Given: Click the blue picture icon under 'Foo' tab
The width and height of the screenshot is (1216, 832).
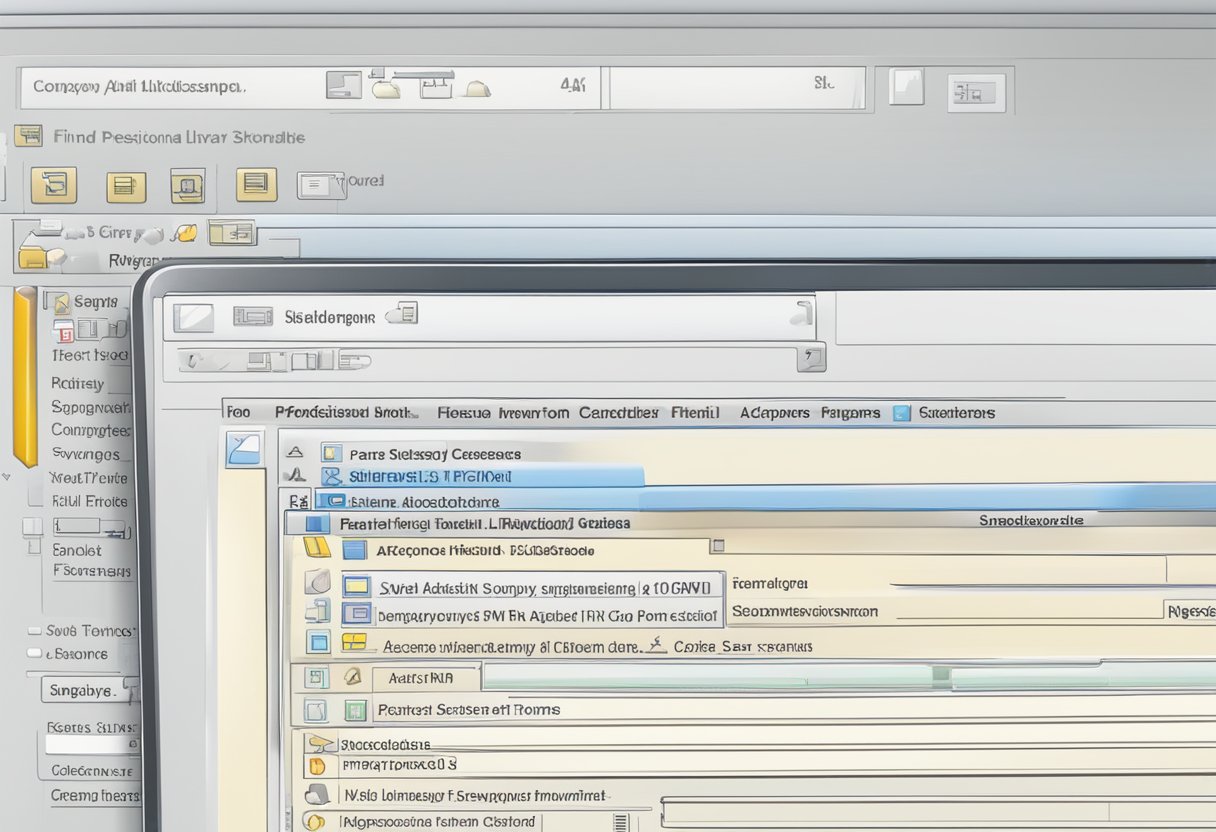Looking at the screenshot, I should pos(244,448).
